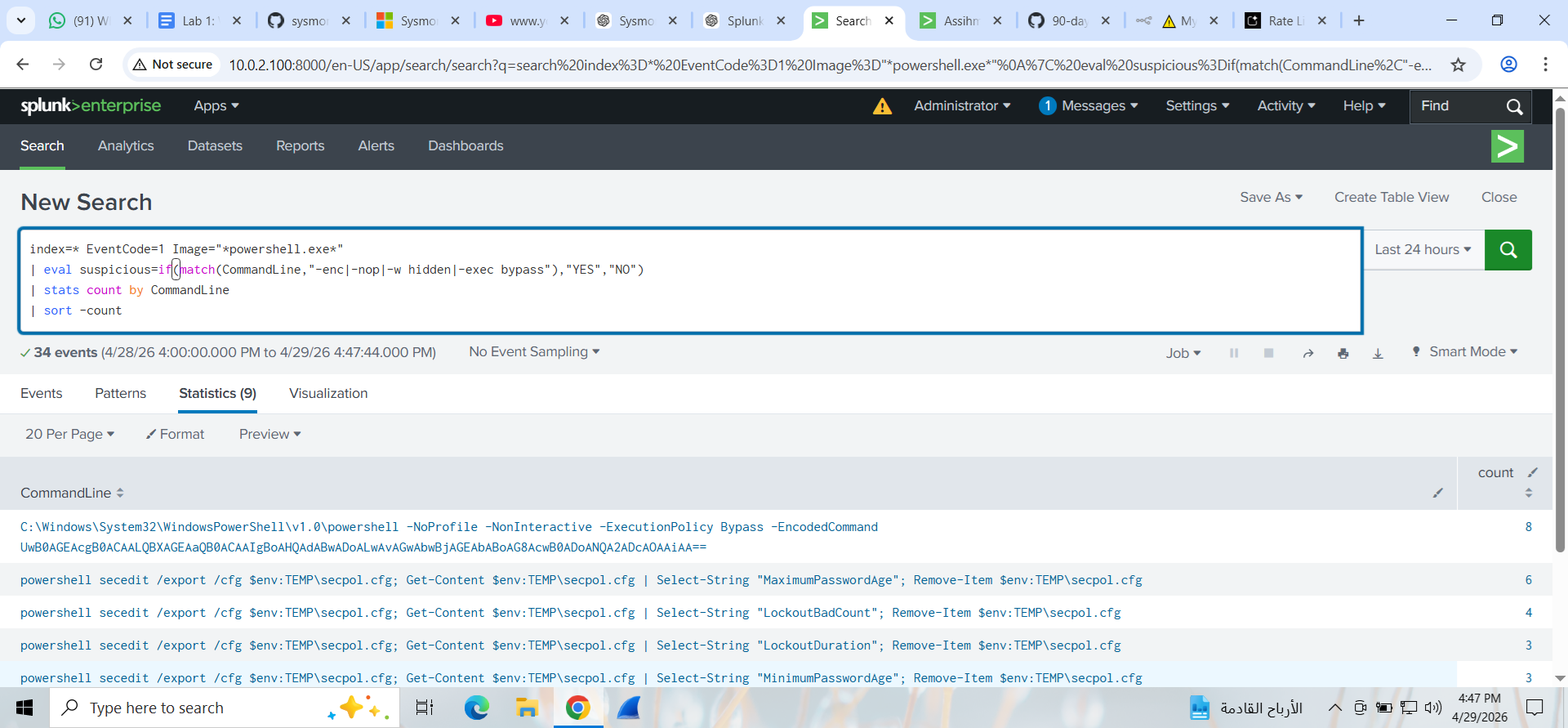Viewport: 1568px width, 728px height.
Task: Expand the Administrator menu
Action: point(962,105)
